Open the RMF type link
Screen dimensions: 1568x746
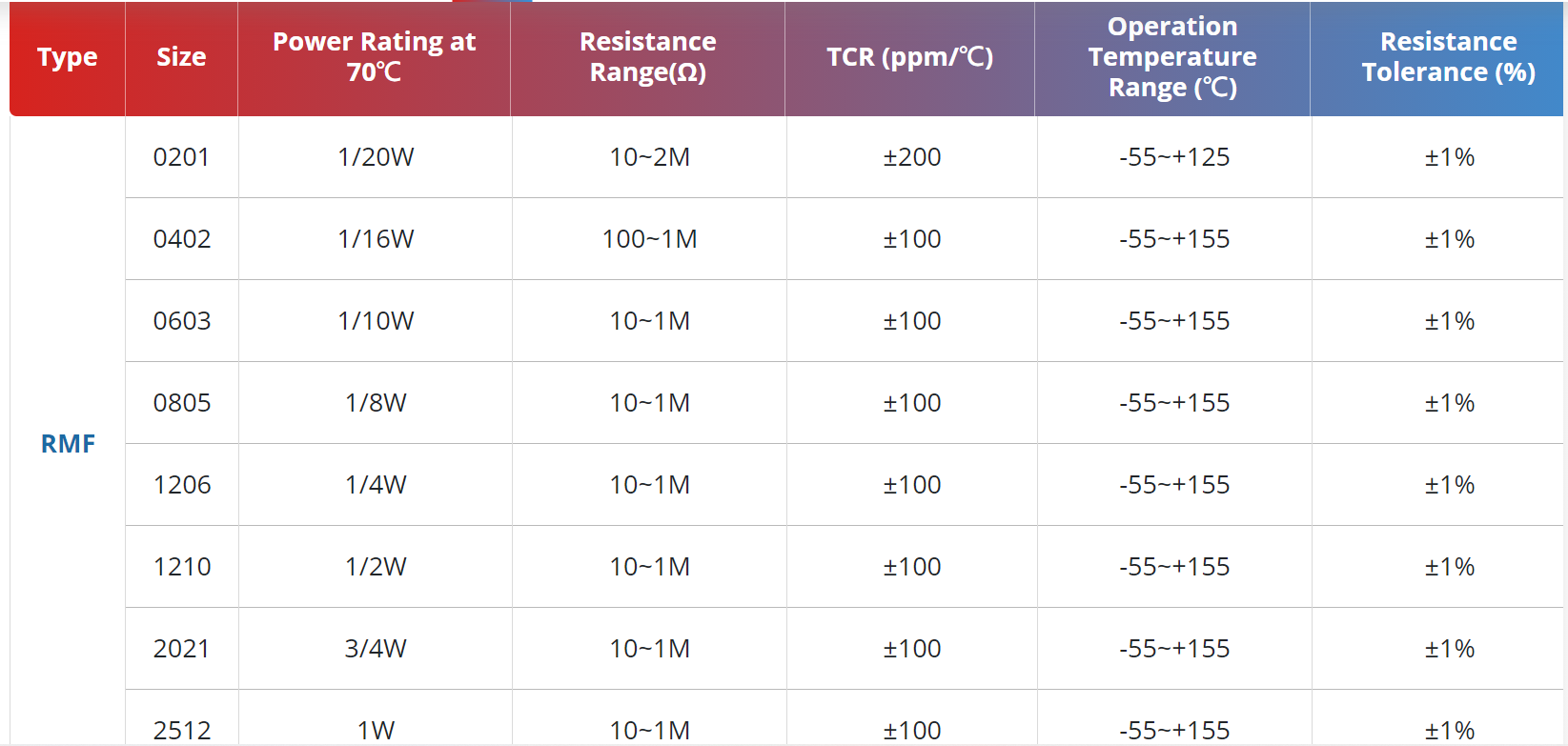[x=68, y=444]
